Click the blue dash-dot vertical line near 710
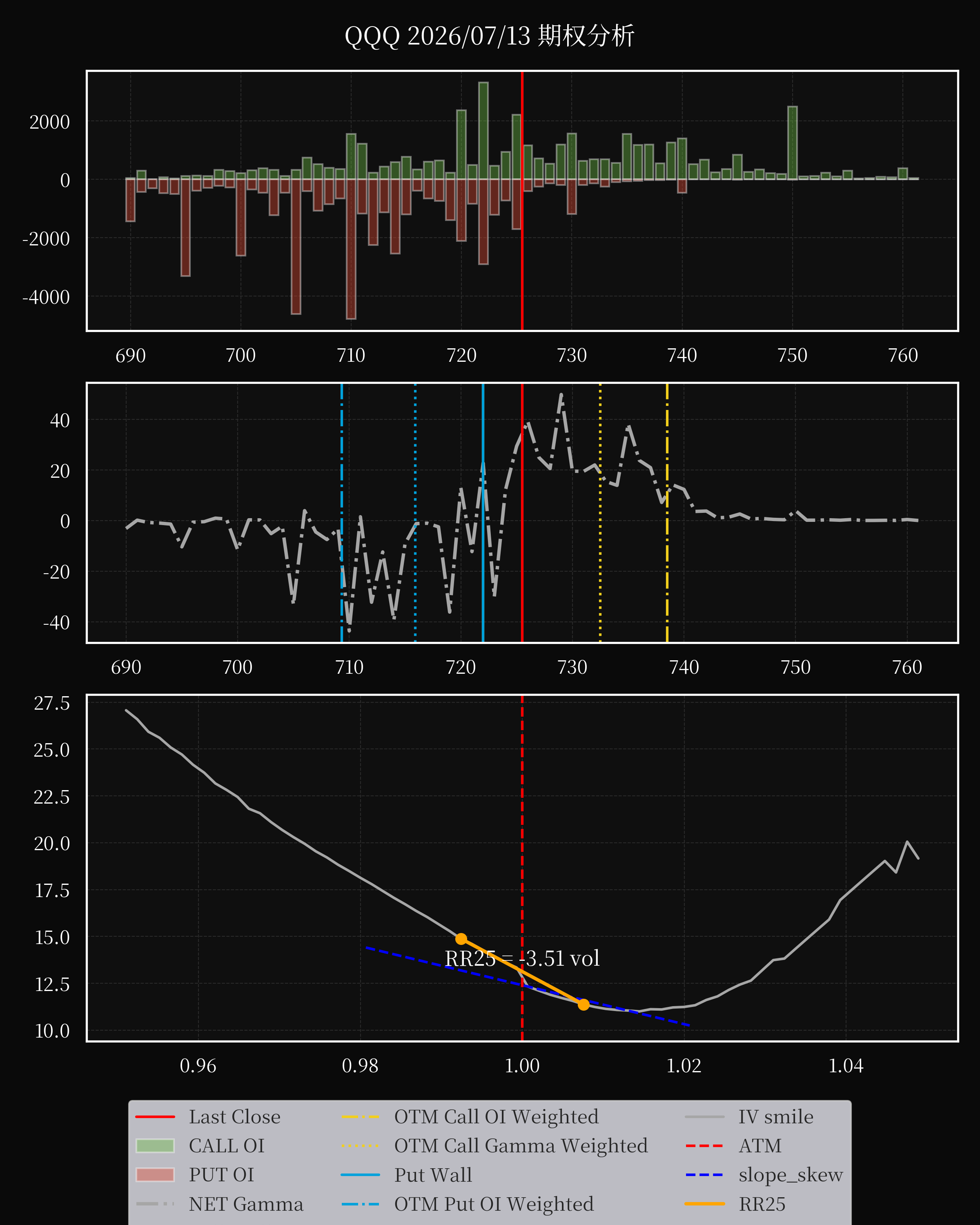 coord(341,512)
